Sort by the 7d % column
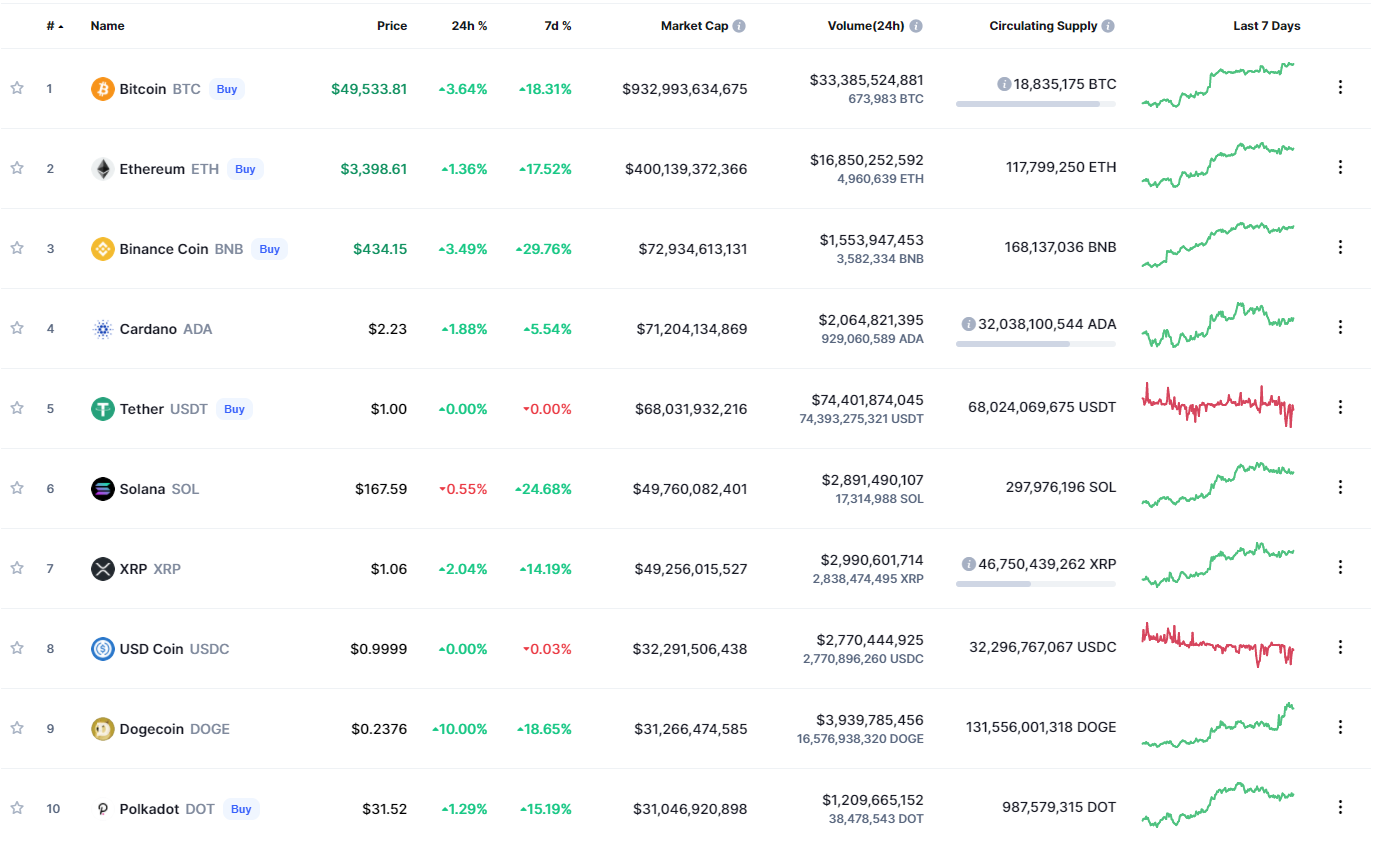Screen dimensions: 1373x848 pyautogui.click(x=558, y=26)
